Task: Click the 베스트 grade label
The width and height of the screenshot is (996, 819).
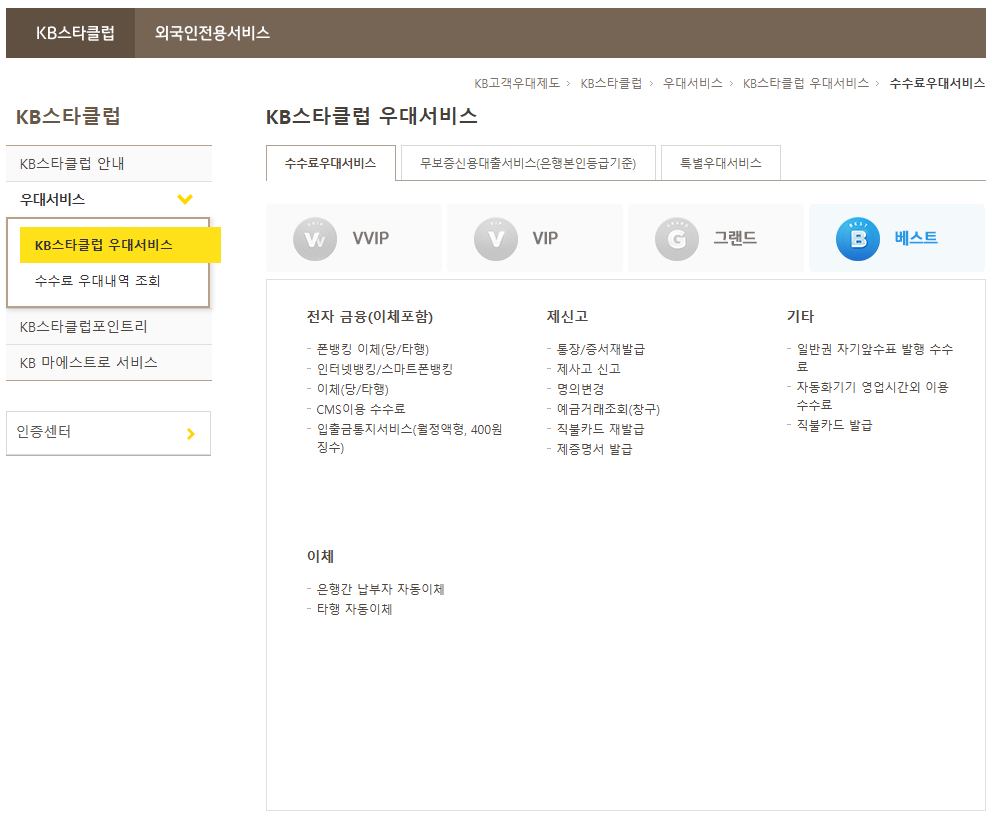Action: pyautogui.click(x=916, y=238)
